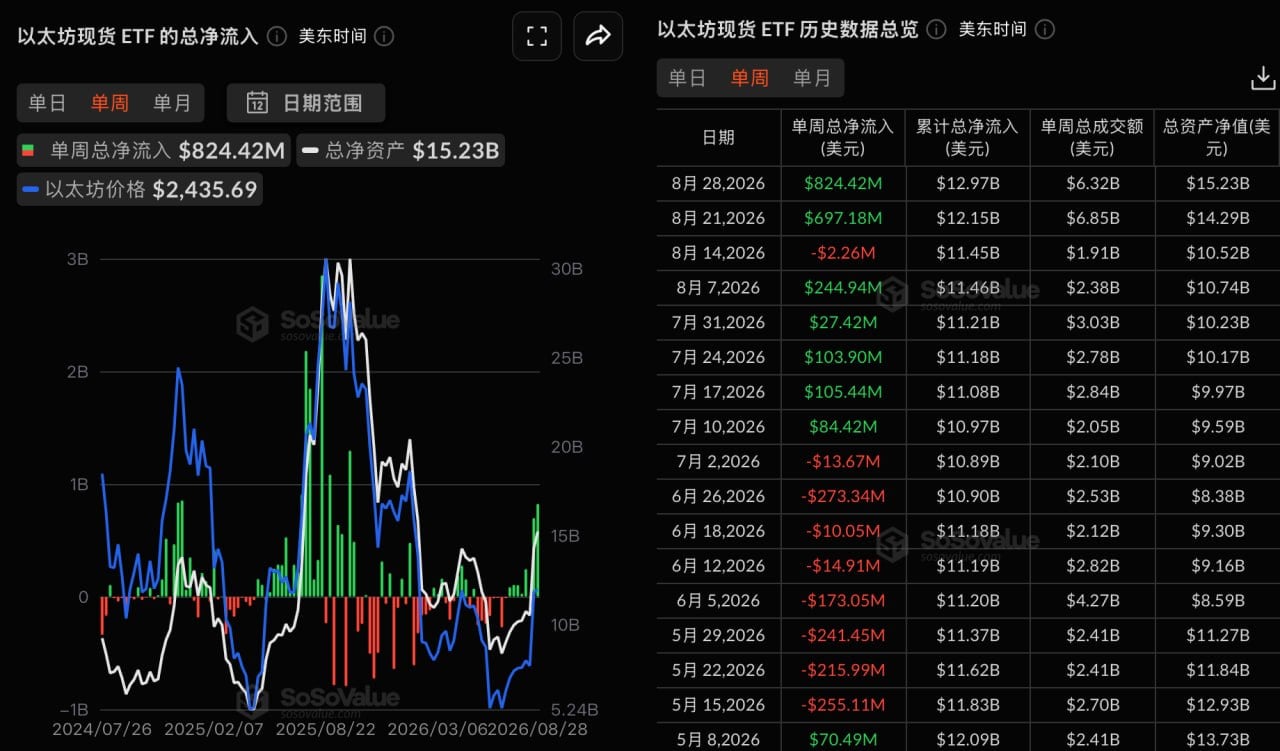Select the 单月 tab above the chart
Viewport: 1280px width, 751px height.
coord(172,103)
